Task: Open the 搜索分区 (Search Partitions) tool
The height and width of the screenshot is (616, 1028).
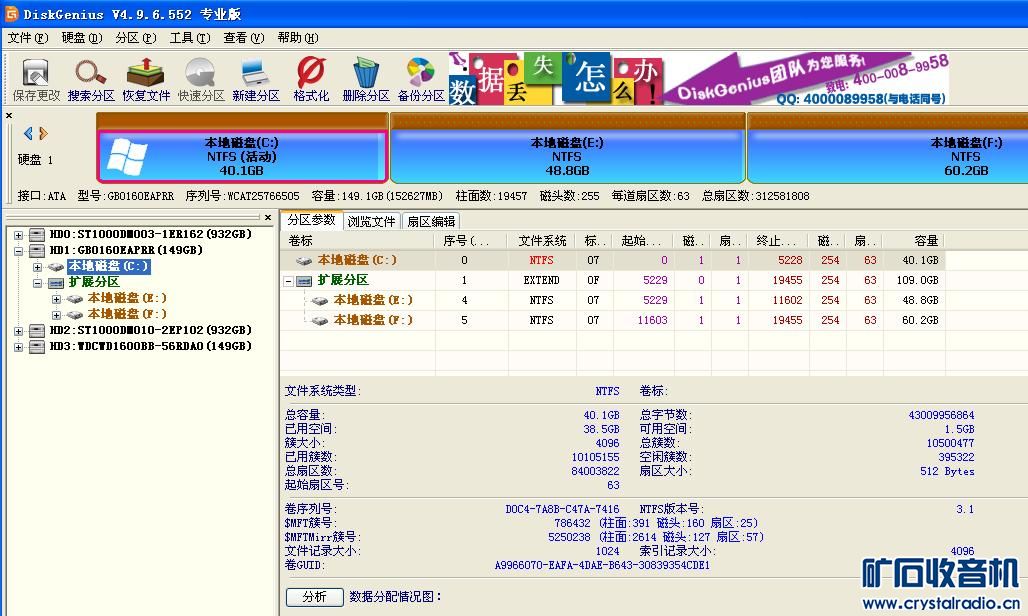Action: pyautogui.click(x=91, y=80)
